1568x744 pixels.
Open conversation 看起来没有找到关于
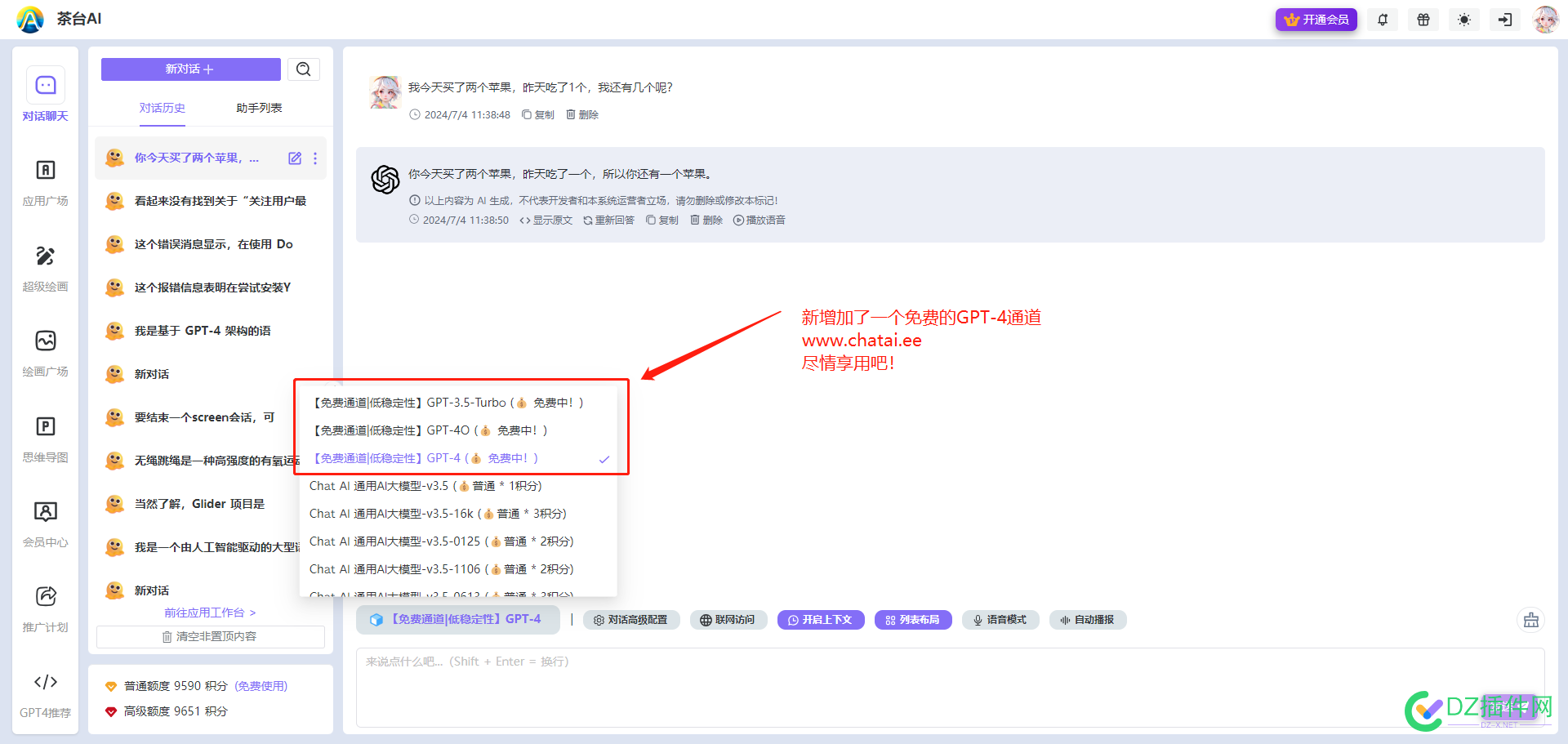pos(211,201)
